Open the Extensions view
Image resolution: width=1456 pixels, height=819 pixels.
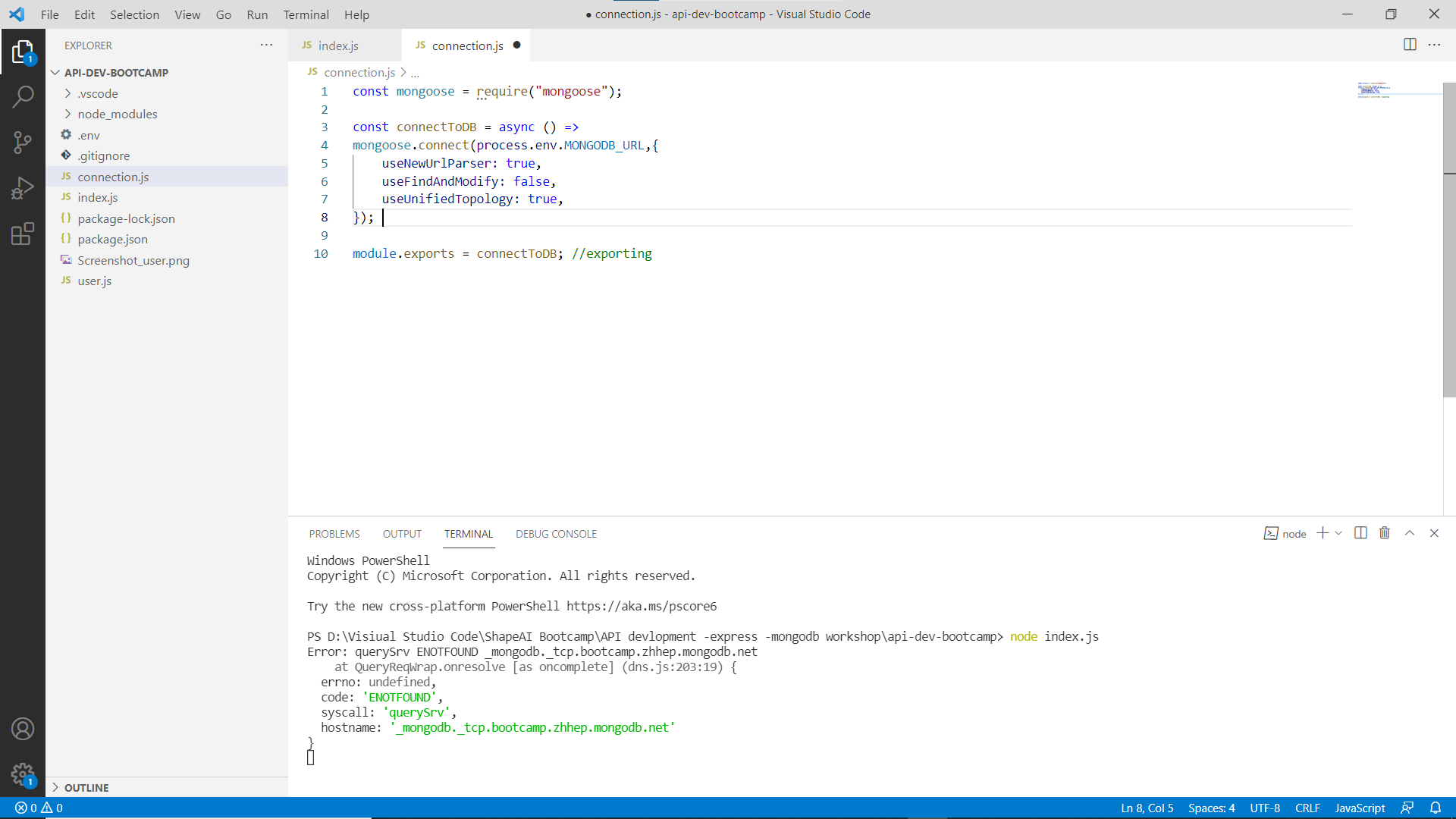(23, 234)
